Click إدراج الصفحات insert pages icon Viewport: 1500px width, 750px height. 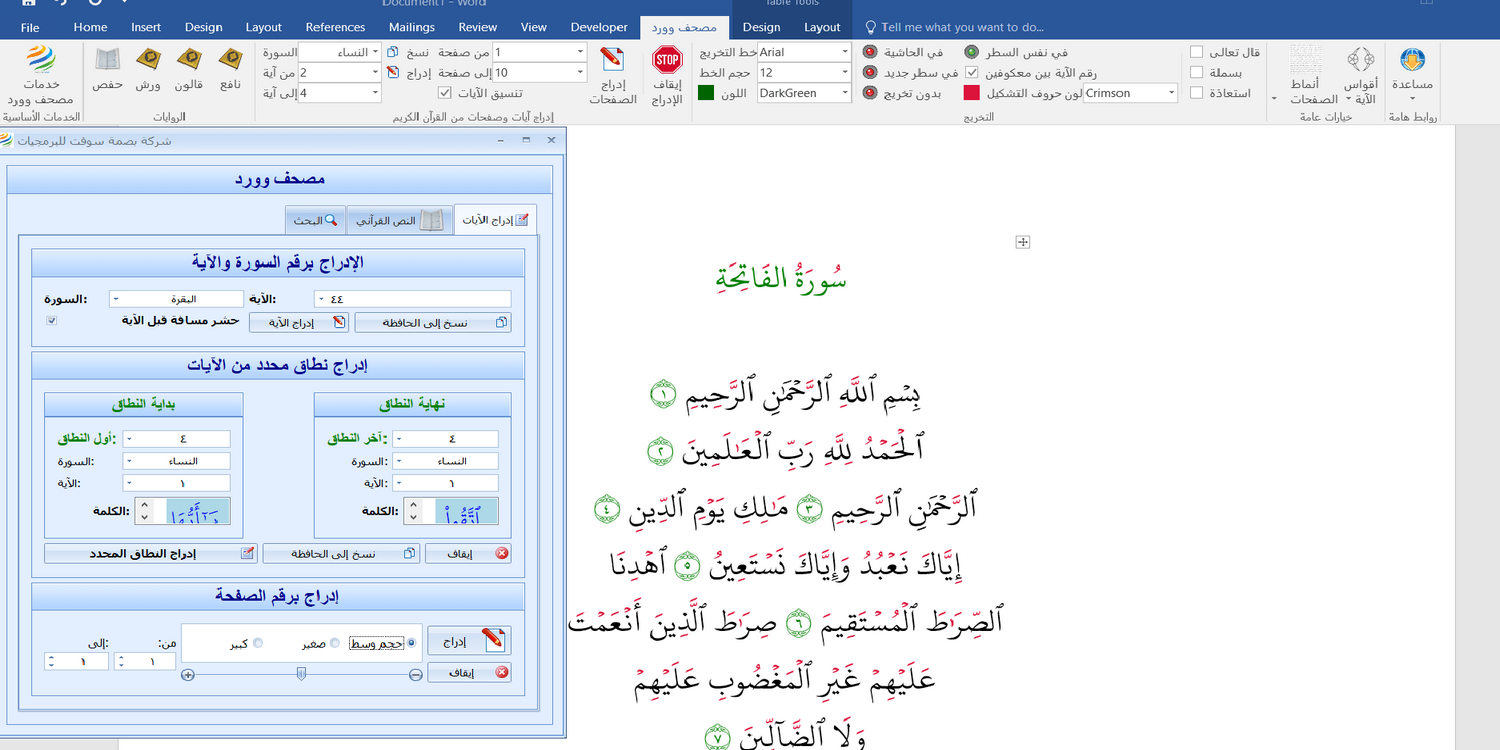(x=612, y=61)
